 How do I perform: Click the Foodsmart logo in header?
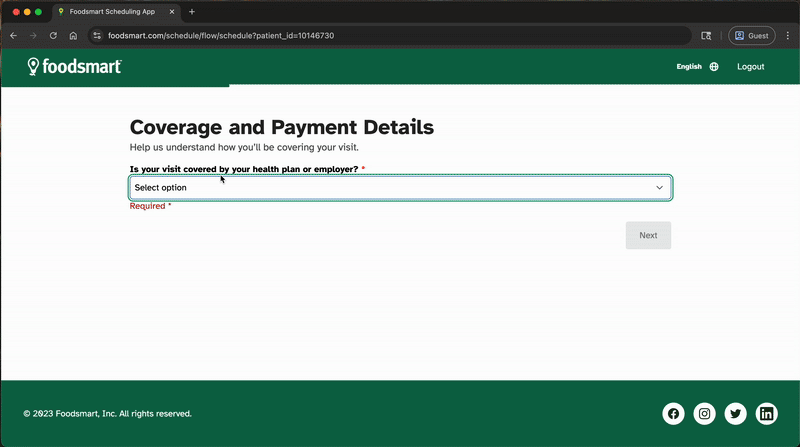[75, 67]
